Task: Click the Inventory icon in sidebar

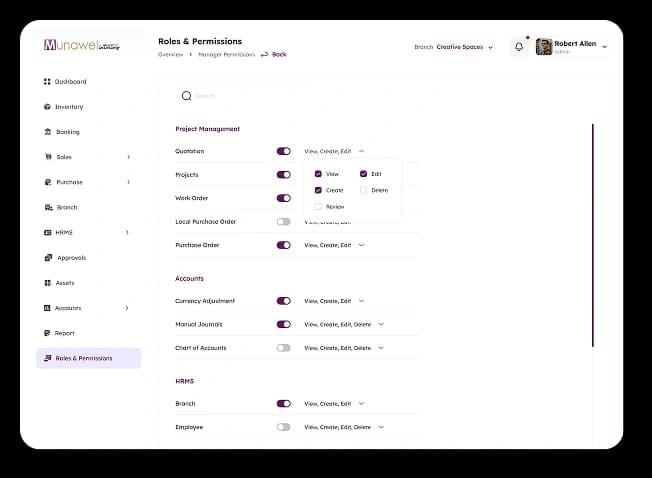Action: tap(47, 107)
